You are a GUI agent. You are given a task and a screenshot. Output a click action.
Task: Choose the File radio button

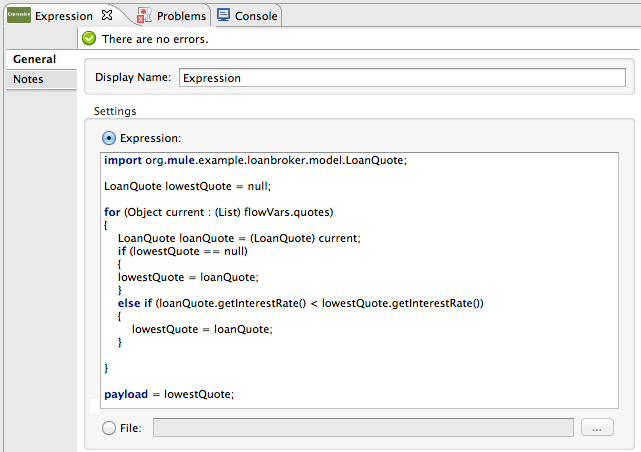point(109,428)
